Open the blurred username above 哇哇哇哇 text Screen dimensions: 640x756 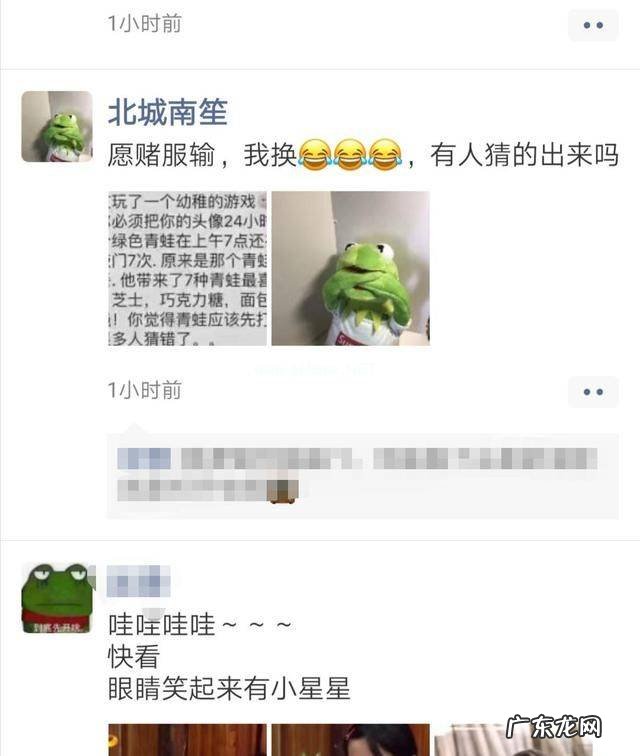(138, 581)
